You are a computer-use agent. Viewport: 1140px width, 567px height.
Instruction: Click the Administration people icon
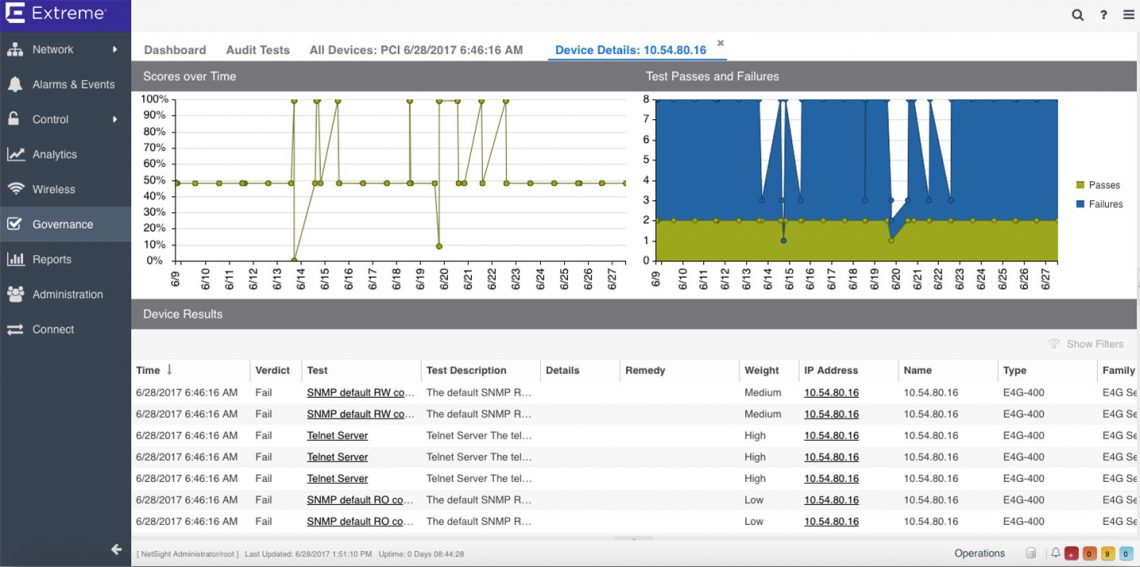click(15, 294)
